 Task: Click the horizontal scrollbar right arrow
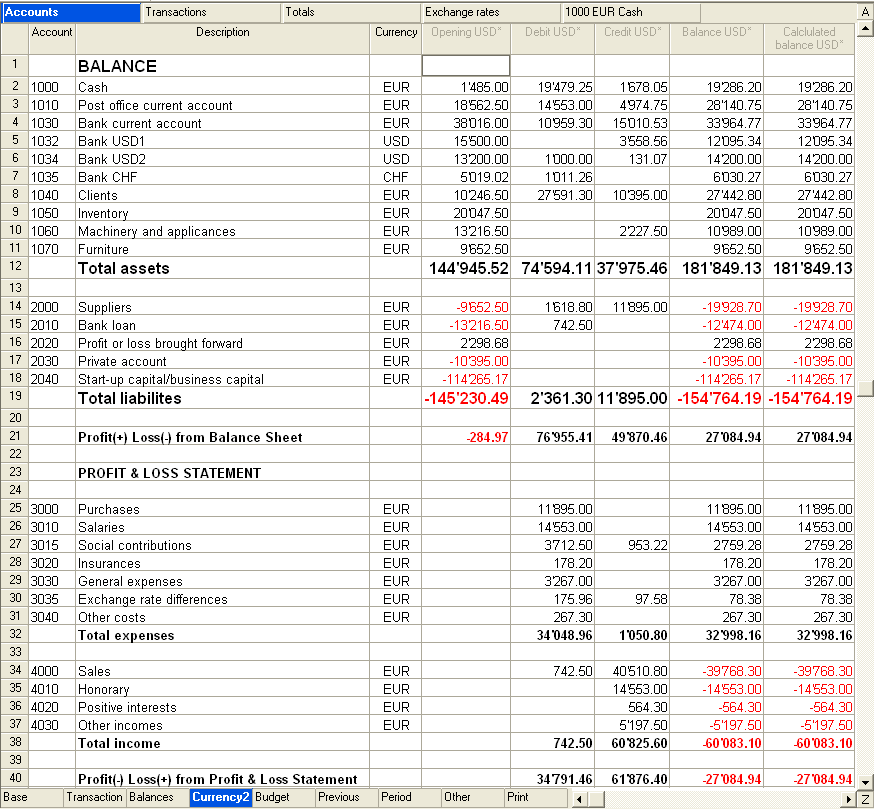[848, 799]
